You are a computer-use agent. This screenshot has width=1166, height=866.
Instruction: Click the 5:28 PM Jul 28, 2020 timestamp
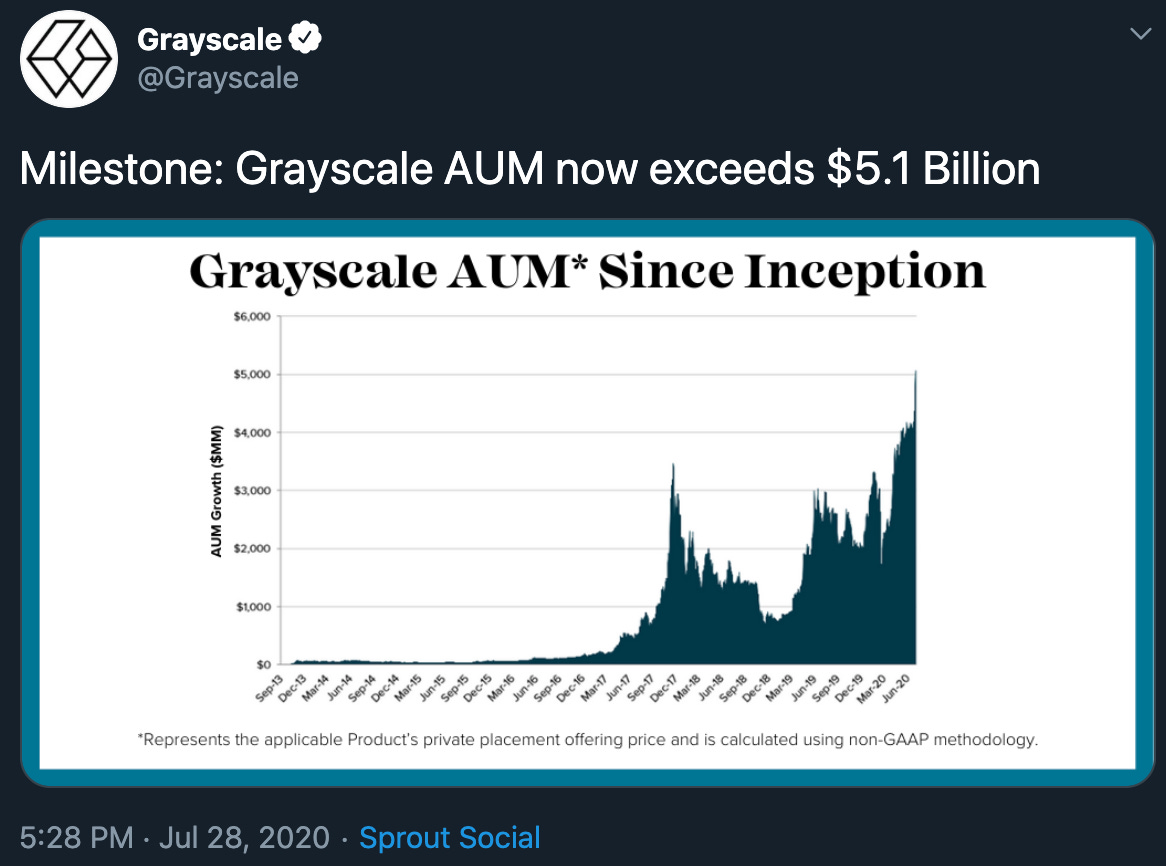175,838
